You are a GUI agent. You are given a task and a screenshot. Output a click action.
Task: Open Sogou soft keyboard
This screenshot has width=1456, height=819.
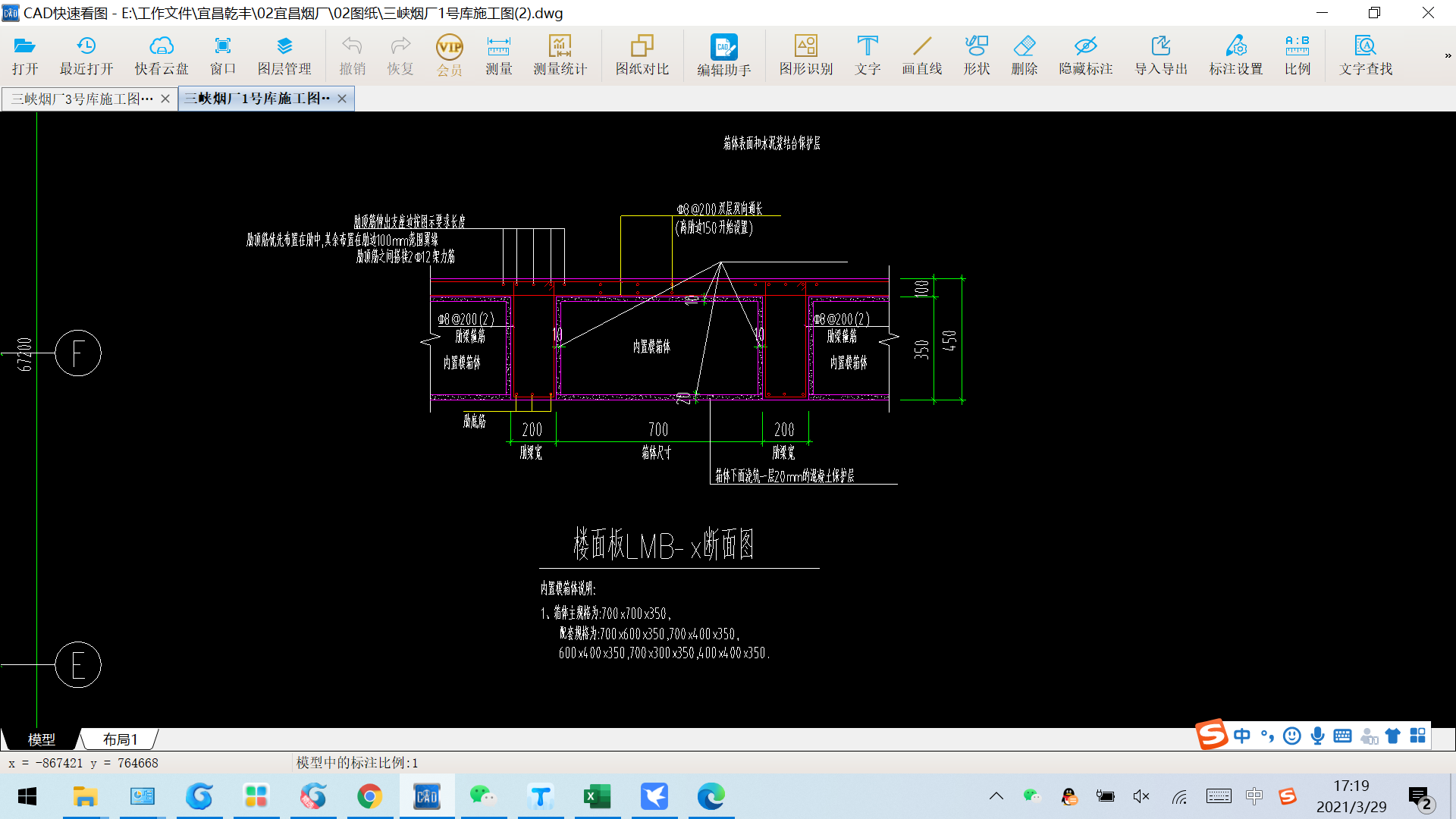coord(1342,736)
